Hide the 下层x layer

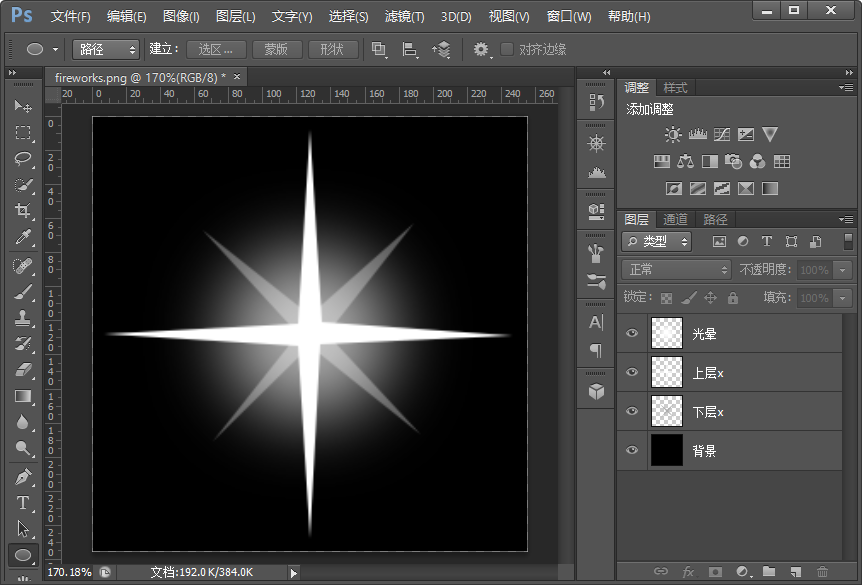pos(632,411)
